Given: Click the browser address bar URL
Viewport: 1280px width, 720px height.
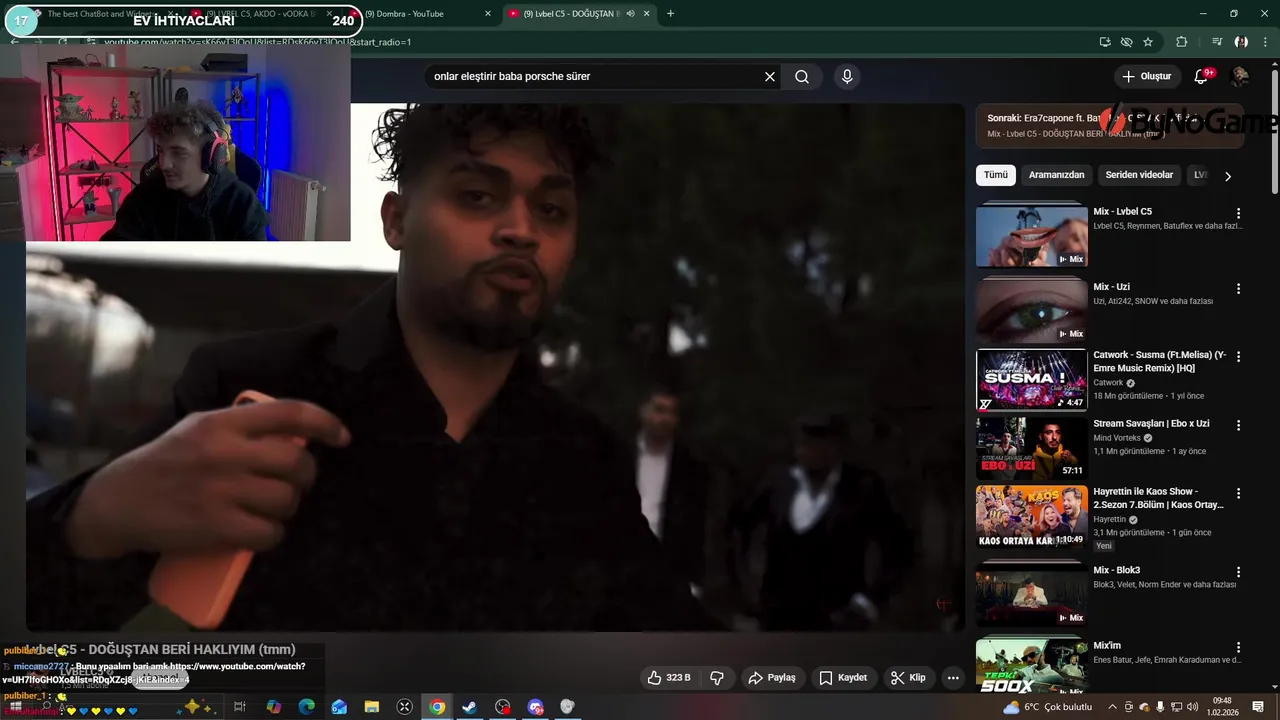Looking at the screenshot, I should (258, 42).
